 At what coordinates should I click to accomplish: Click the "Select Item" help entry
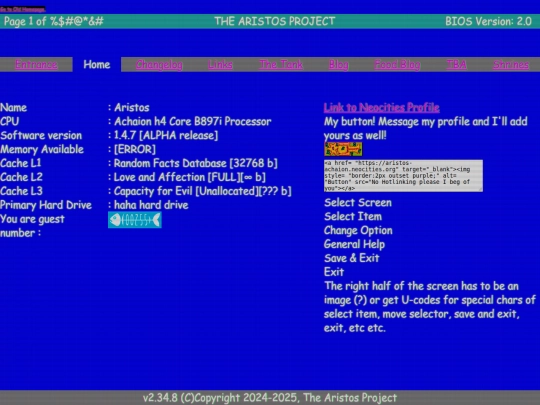click(353, 217)
